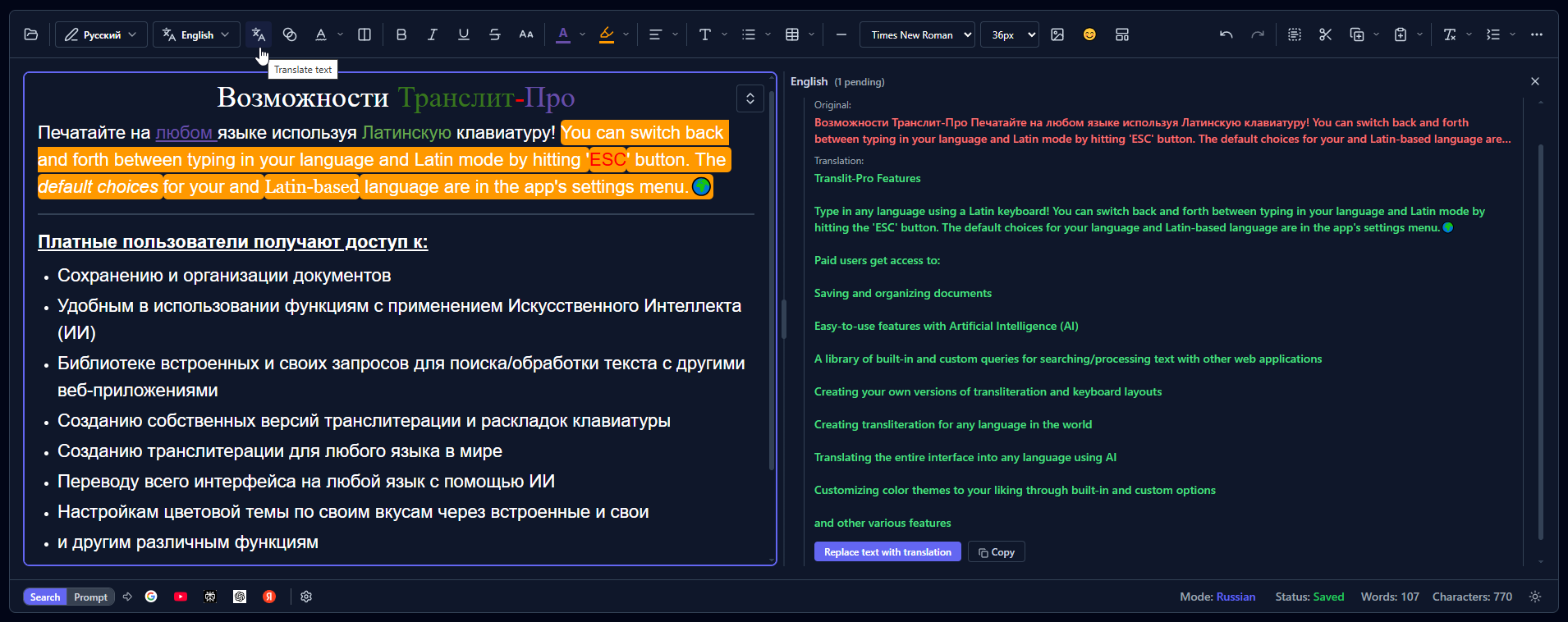Viewport: 1568px width, 622px height.
Task: Click the select all icon
Action: click(x=1295, y=34)
